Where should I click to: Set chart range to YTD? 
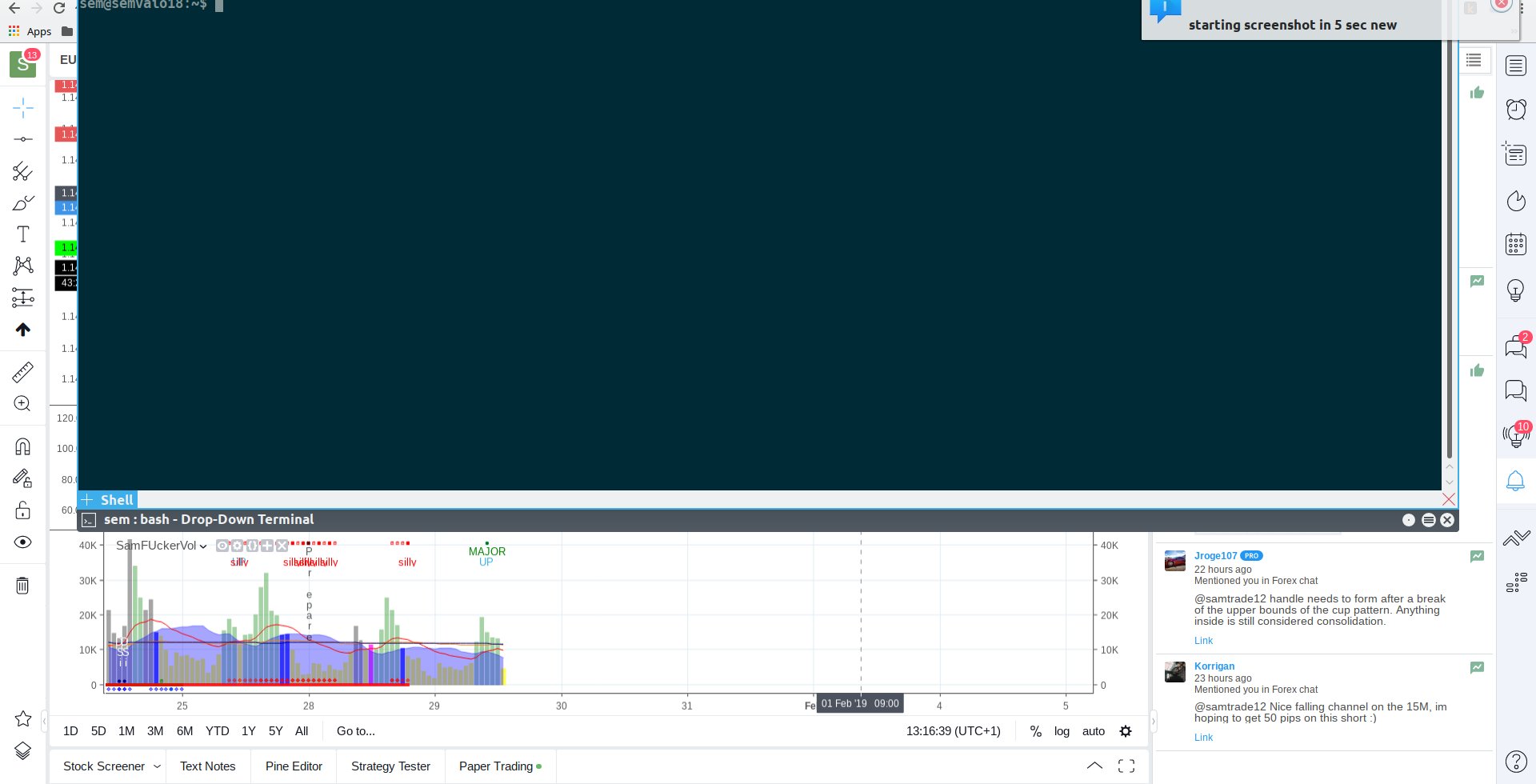pyautogui.click(x=218, y=731)
